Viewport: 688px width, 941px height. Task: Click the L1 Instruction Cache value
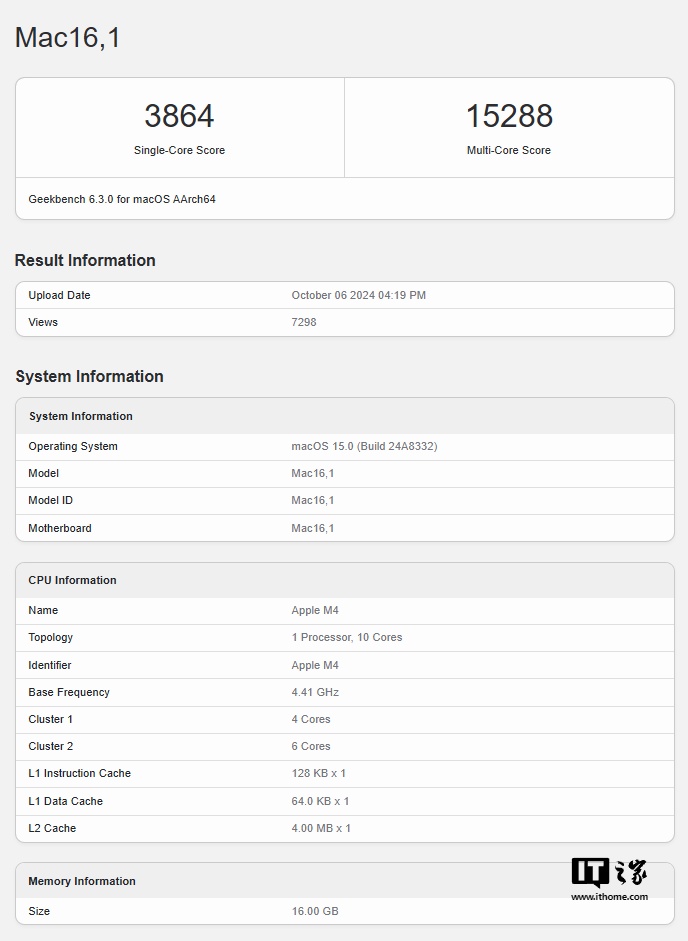[x=319, y=773]
